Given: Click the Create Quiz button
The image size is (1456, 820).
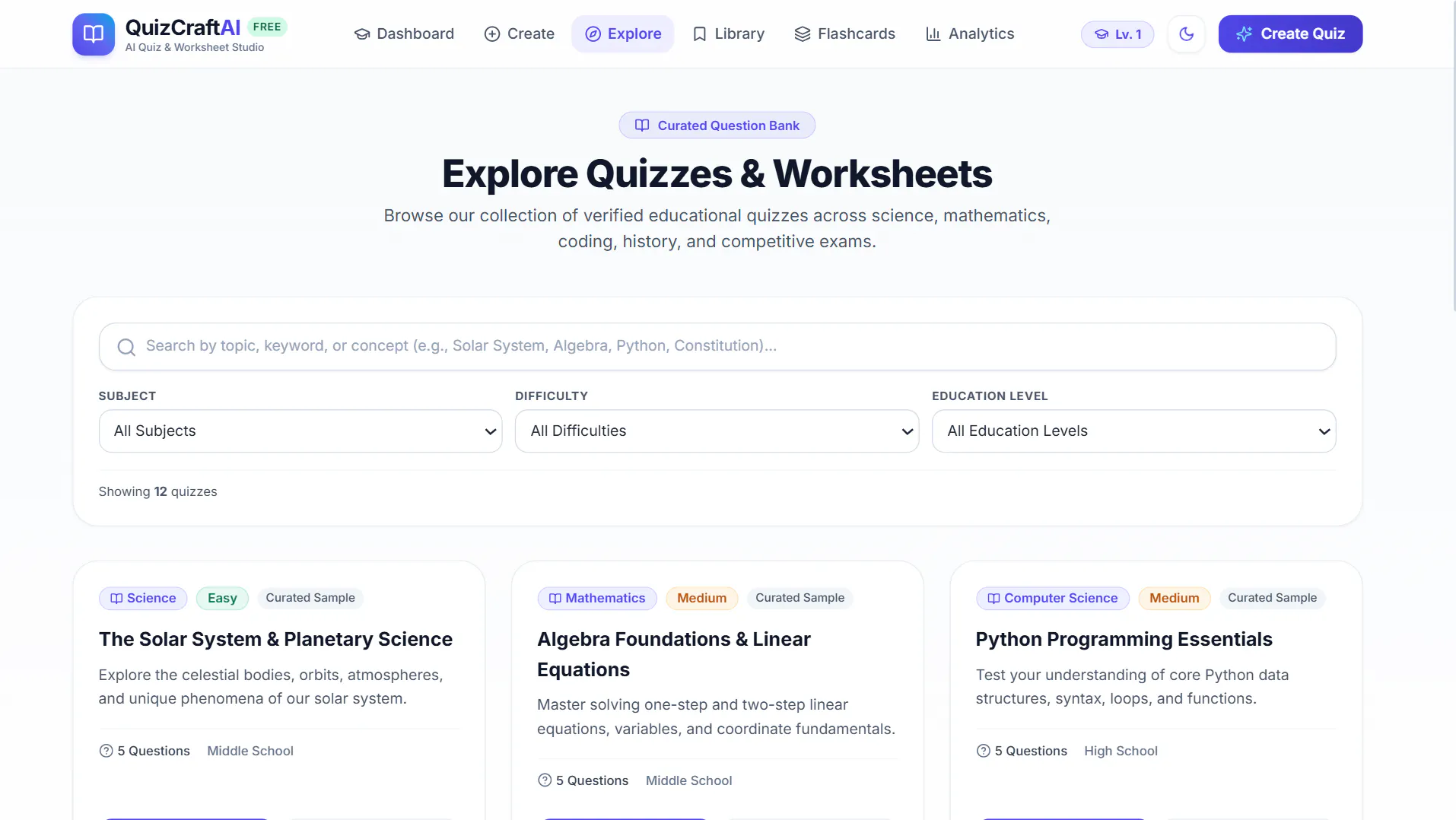Looking at the screenshot, I should pyautogui.click(x=1290, y=34).
